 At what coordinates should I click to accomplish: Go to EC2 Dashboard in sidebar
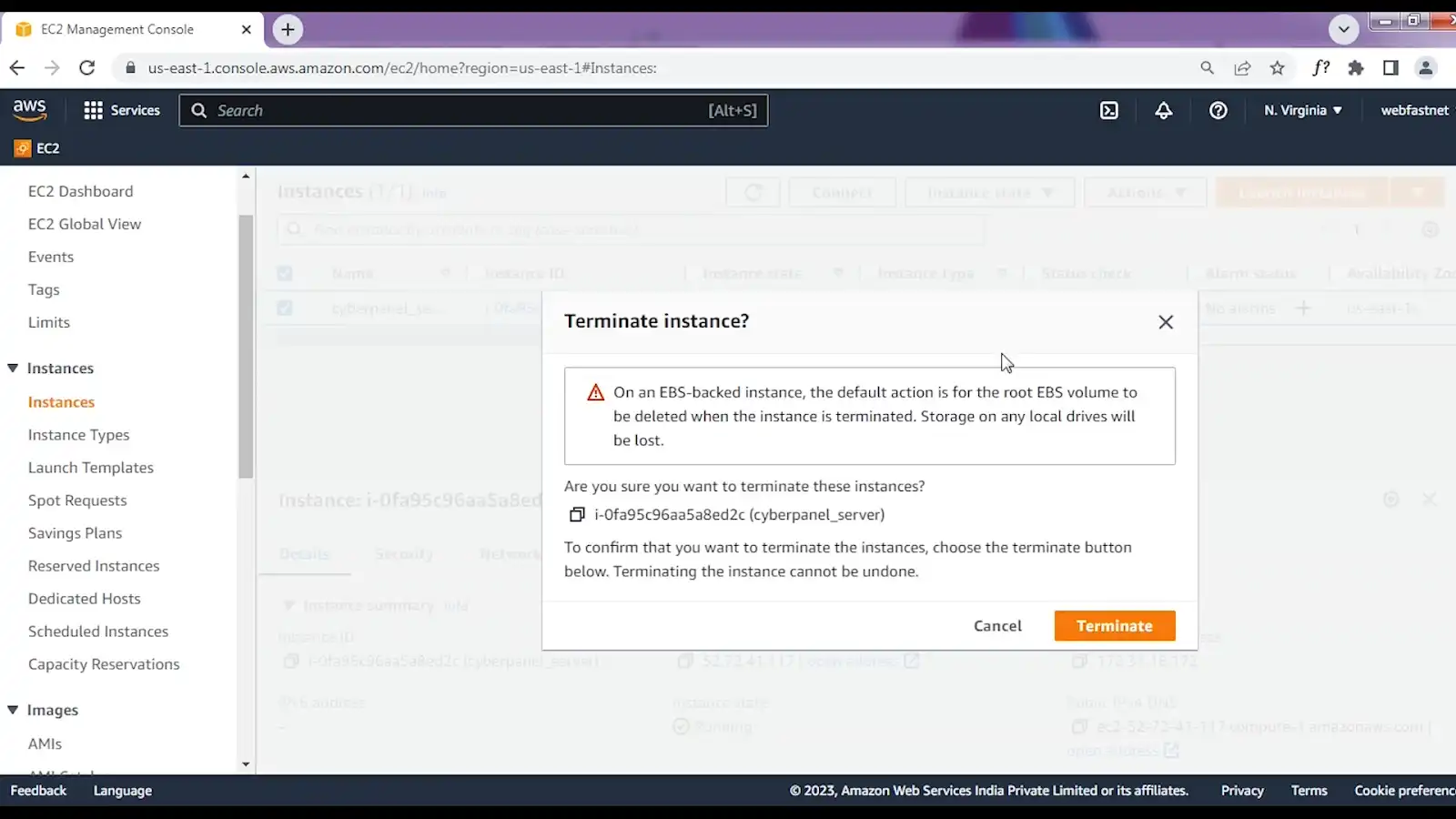(80, 191)
